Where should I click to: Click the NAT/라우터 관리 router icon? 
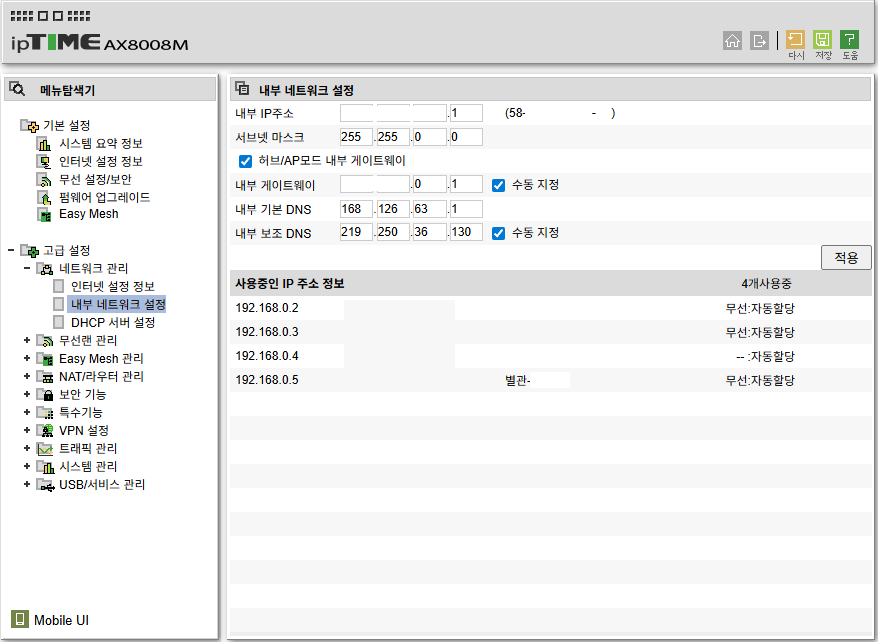click(45, 377)
